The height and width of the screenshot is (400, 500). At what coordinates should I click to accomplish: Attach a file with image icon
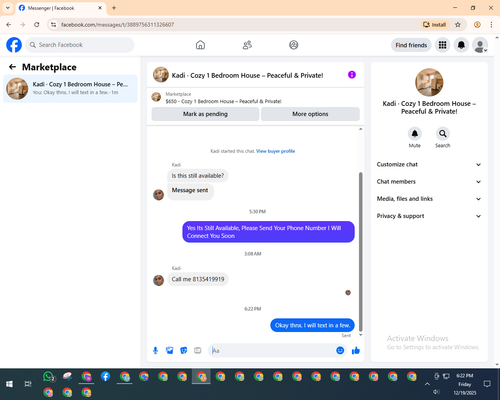[x=170, y=350]
